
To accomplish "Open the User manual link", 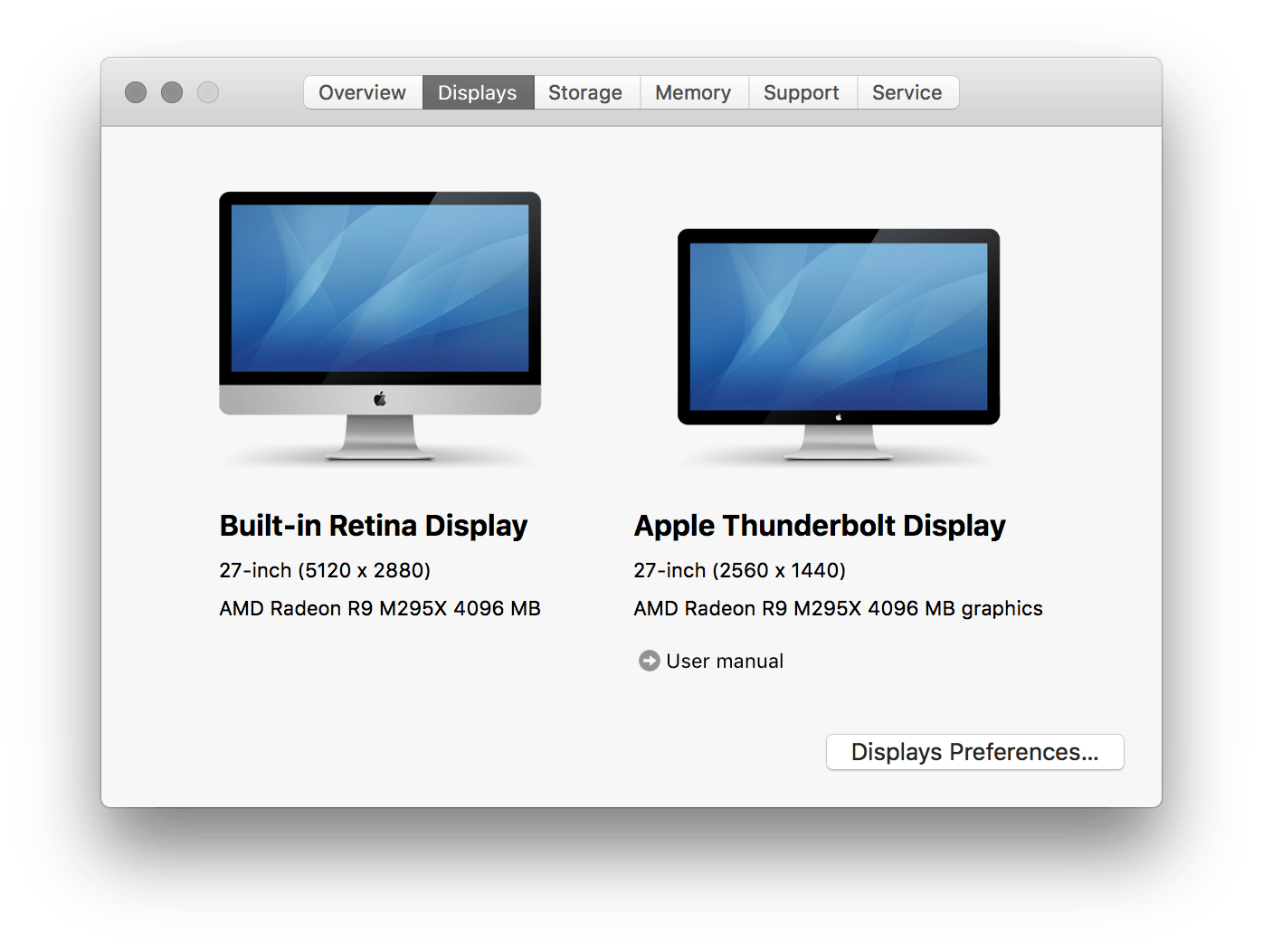I will point(724,661).
